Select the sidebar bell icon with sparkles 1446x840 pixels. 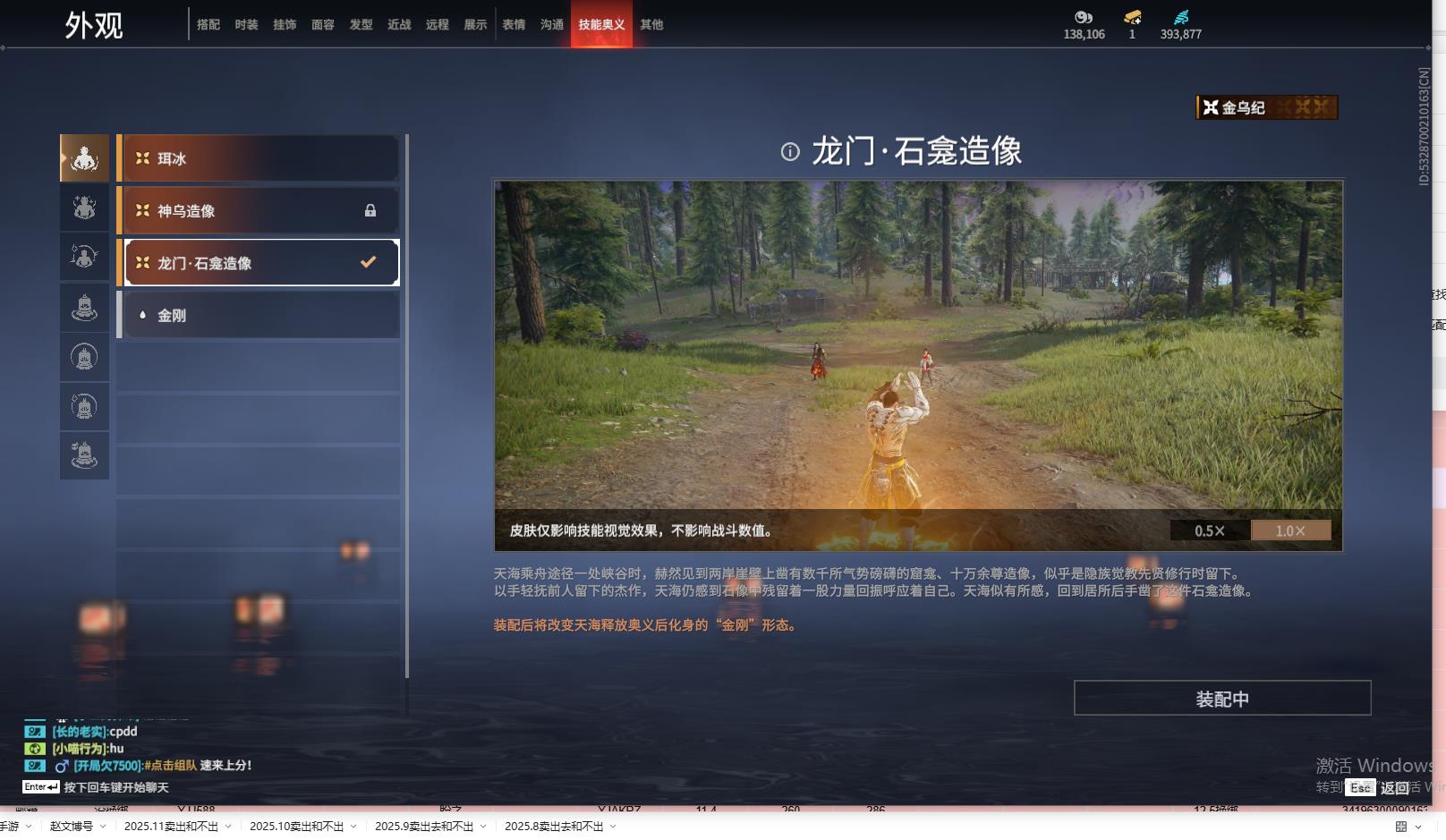(84, 455)
